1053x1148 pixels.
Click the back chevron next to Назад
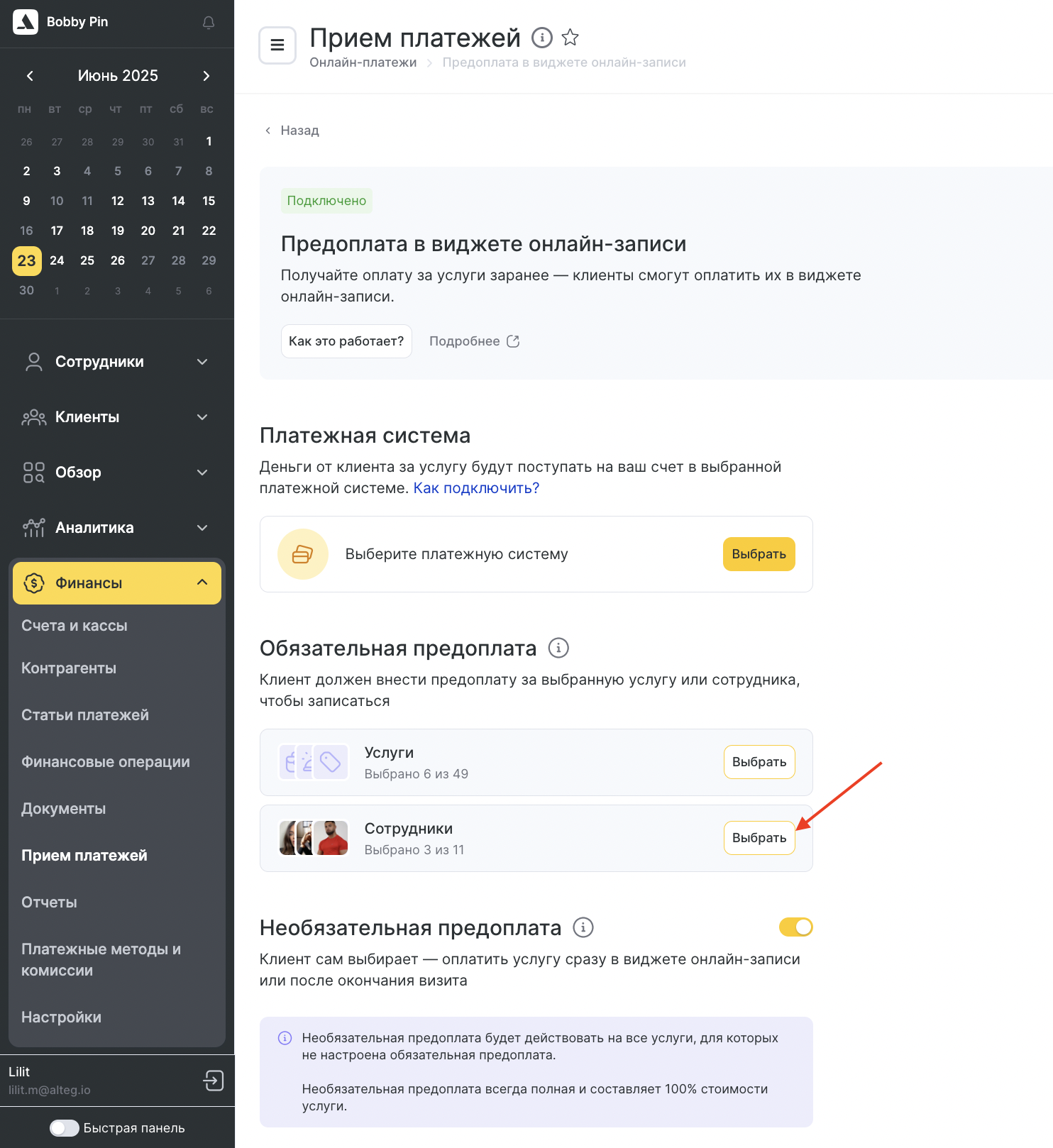tap(268, 131)
